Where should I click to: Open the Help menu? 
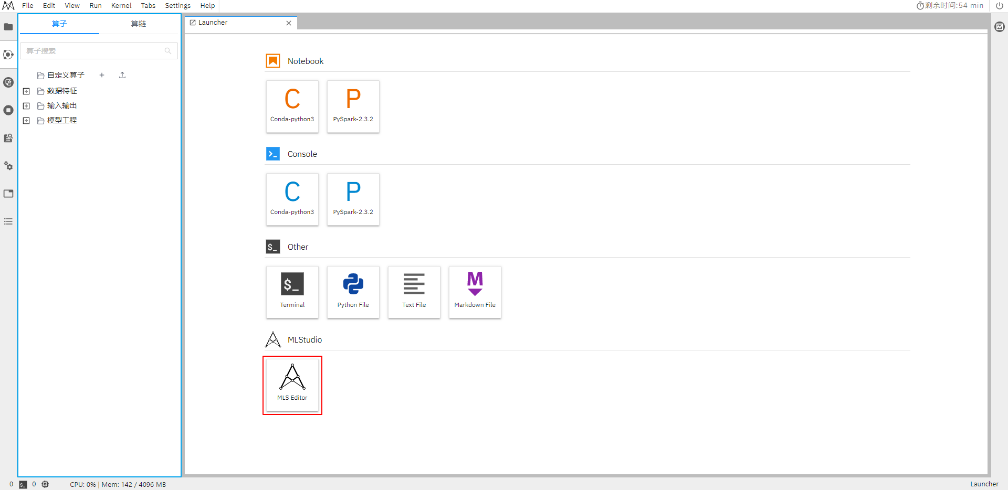click(x=208, y=5)
